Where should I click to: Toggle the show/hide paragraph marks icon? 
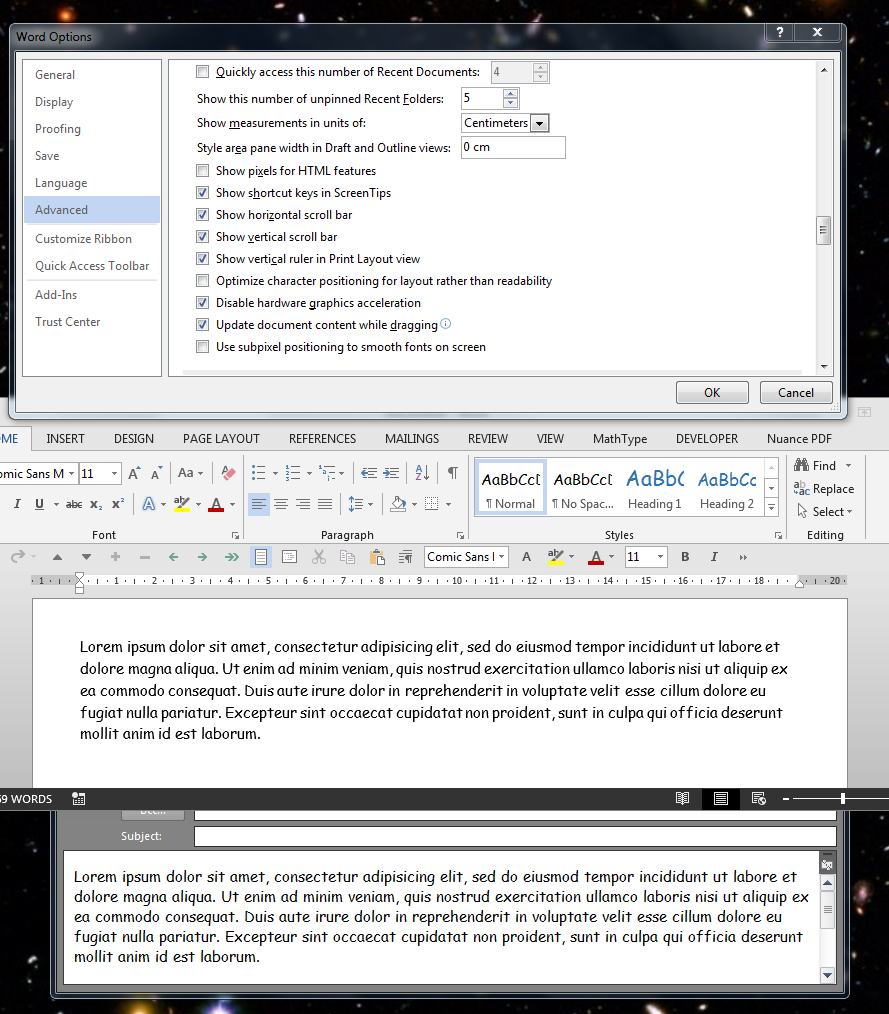(453, 470)
